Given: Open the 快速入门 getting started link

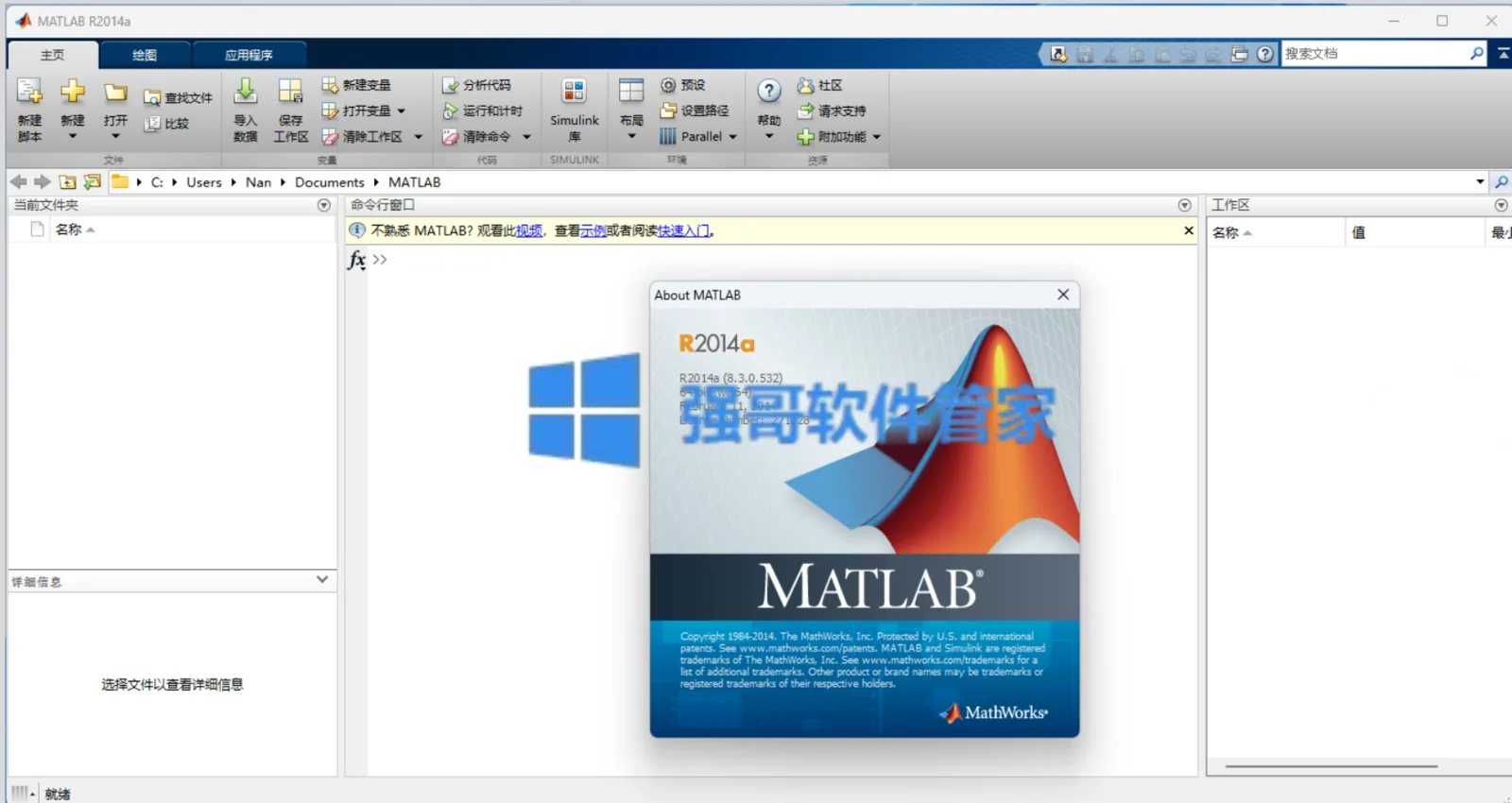Looking at the screenshot, I should click(x=683, y=231).
